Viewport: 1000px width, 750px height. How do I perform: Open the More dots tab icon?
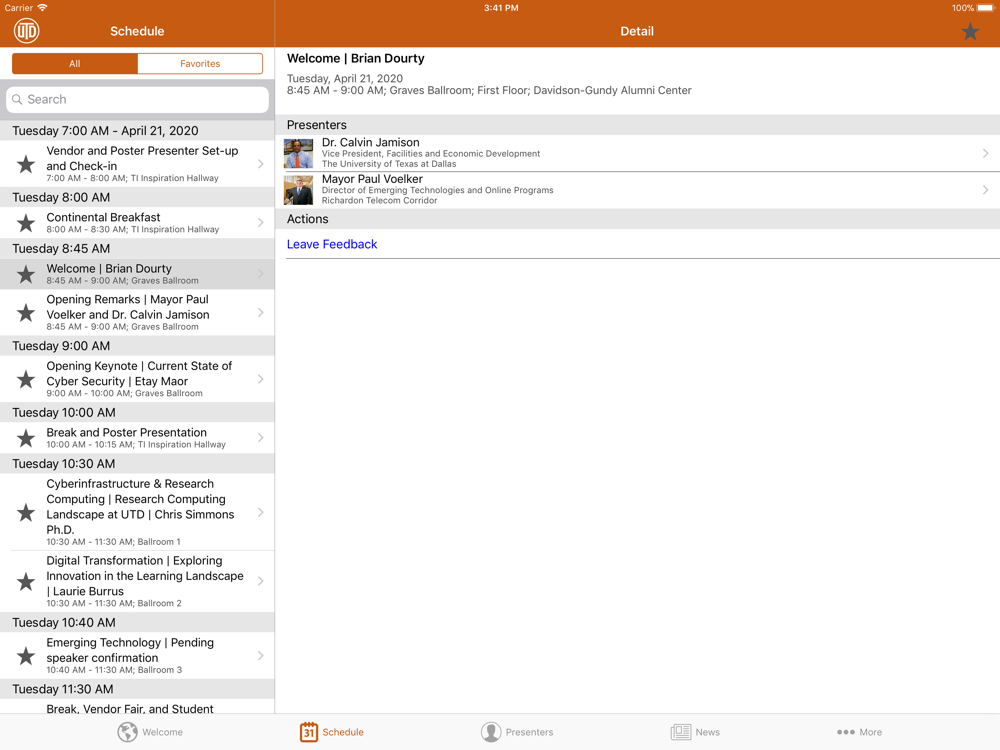coord(846,732)
